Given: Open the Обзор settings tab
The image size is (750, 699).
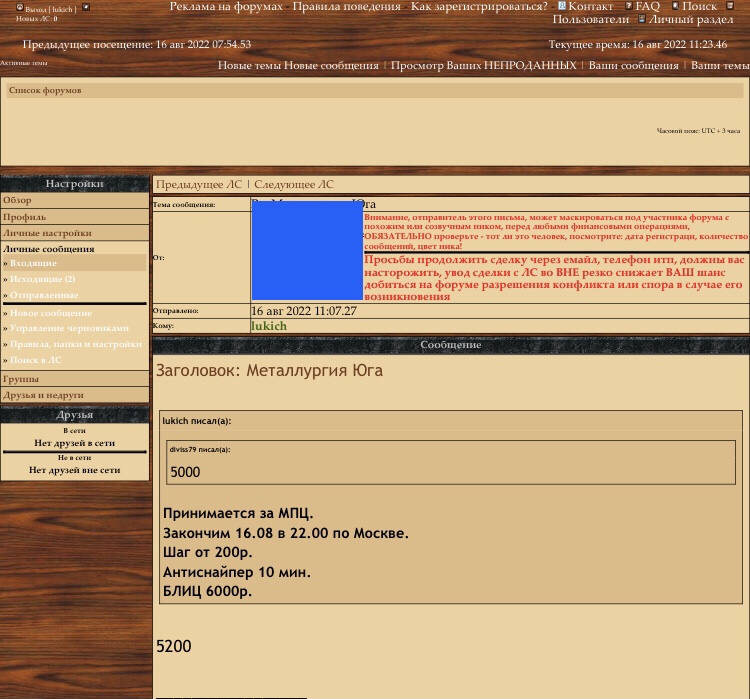Looking at the screenshot, I should click(x=17, y=200).
